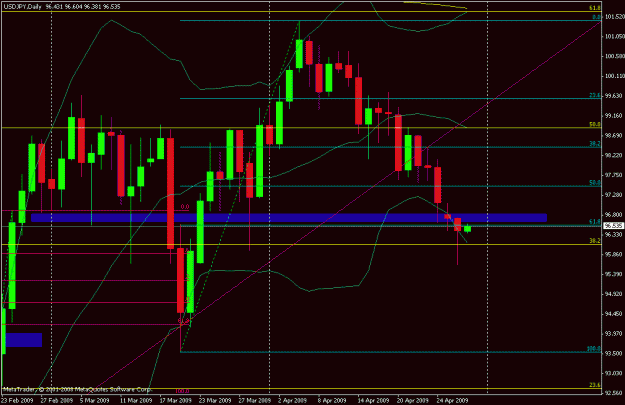
Task: Click the 8 Apr 2009 date label
Action: (x=332, y=400)
